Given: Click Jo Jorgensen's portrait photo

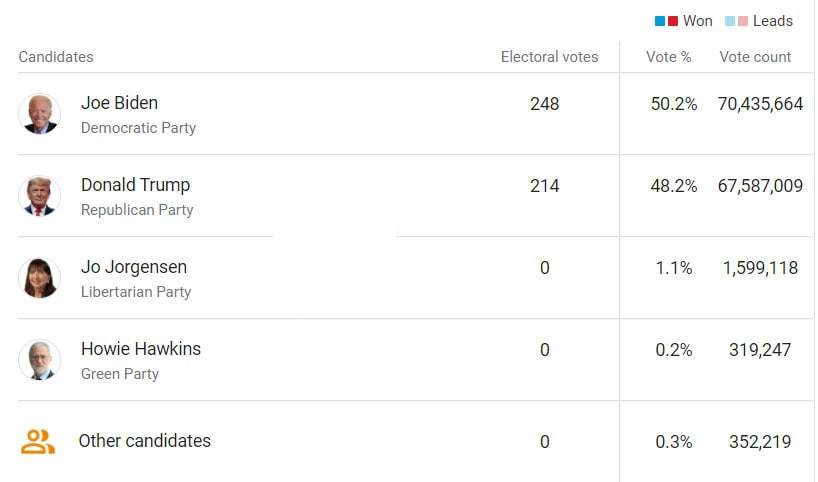Looking at the screenshot, I should click(40, 278).
